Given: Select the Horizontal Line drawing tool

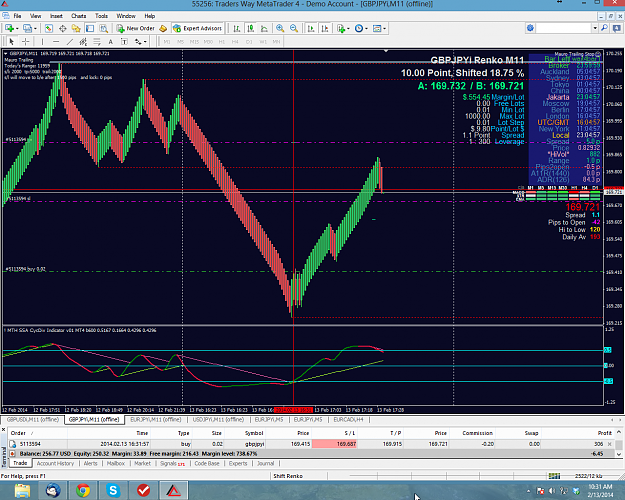Looking at the screenshot, I should (x=56, y=41).
